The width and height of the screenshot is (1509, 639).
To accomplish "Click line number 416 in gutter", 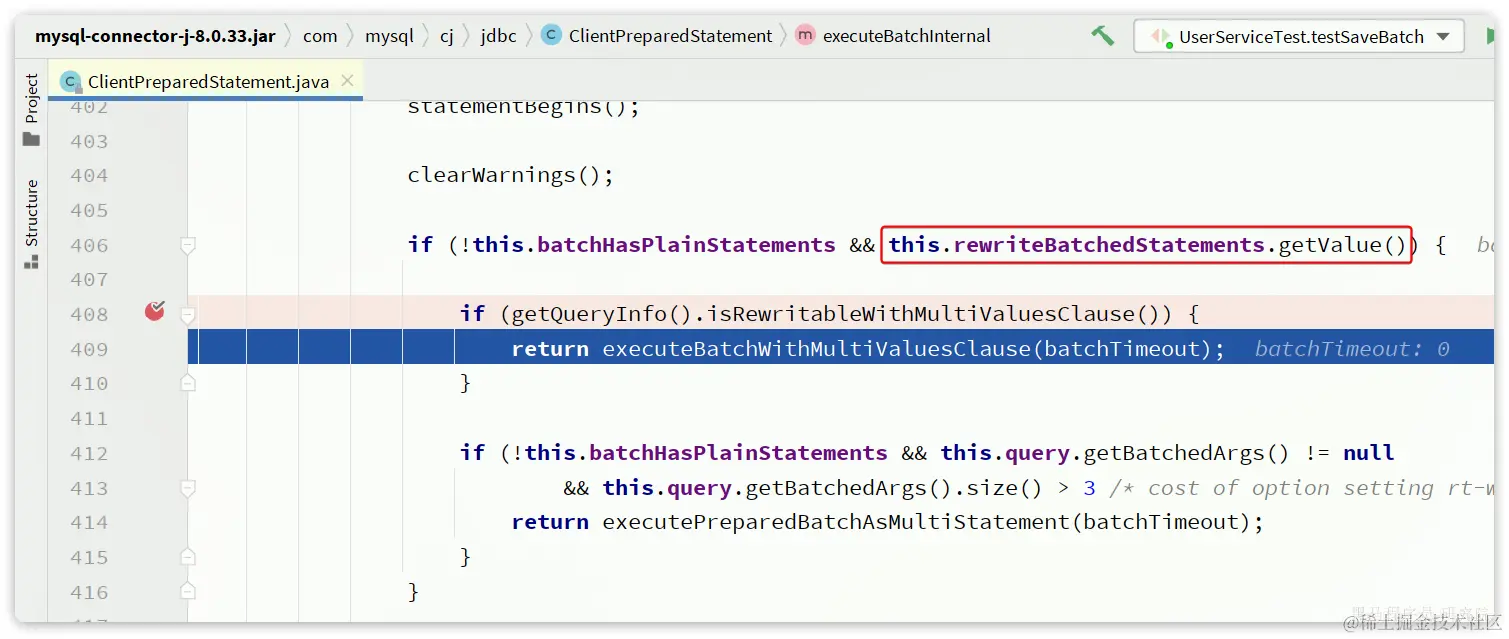I will click(x=89, y=592).
